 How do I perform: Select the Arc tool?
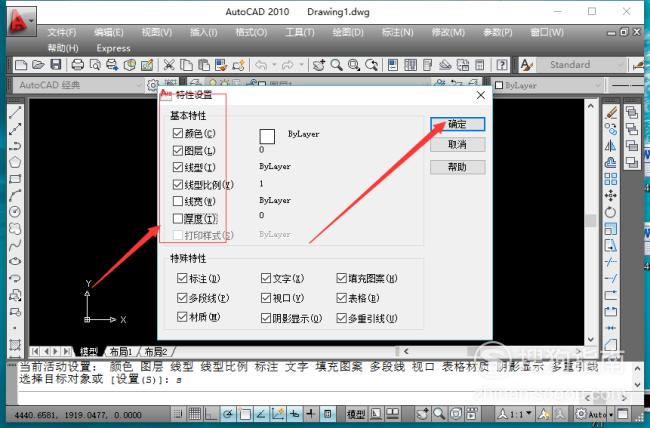click(x=15, y=195)
